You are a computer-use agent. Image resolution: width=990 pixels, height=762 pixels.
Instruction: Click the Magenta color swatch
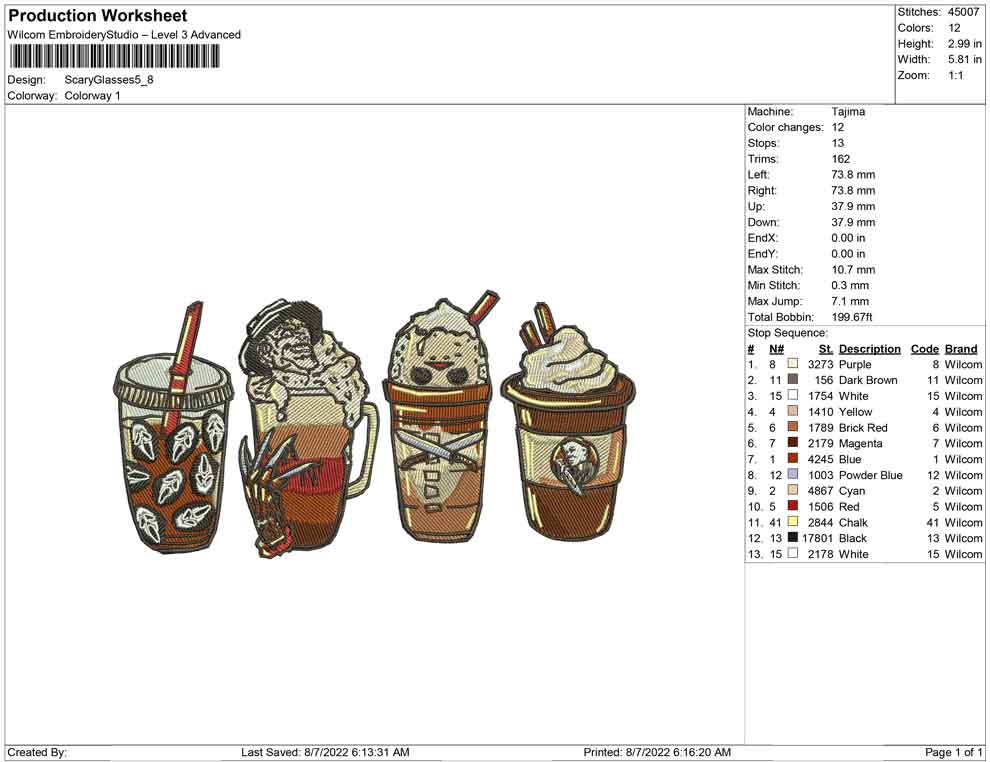click(x=793, y=443)
